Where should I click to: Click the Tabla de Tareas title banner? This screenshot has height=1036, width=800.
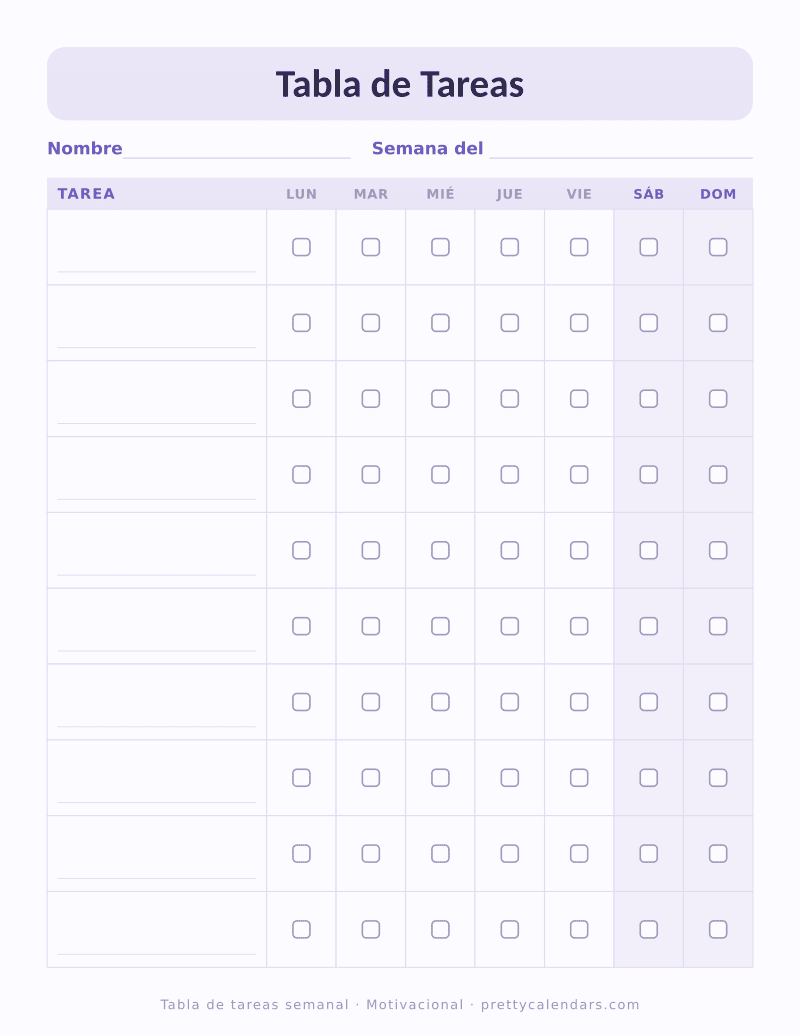(x=400, y=83)
